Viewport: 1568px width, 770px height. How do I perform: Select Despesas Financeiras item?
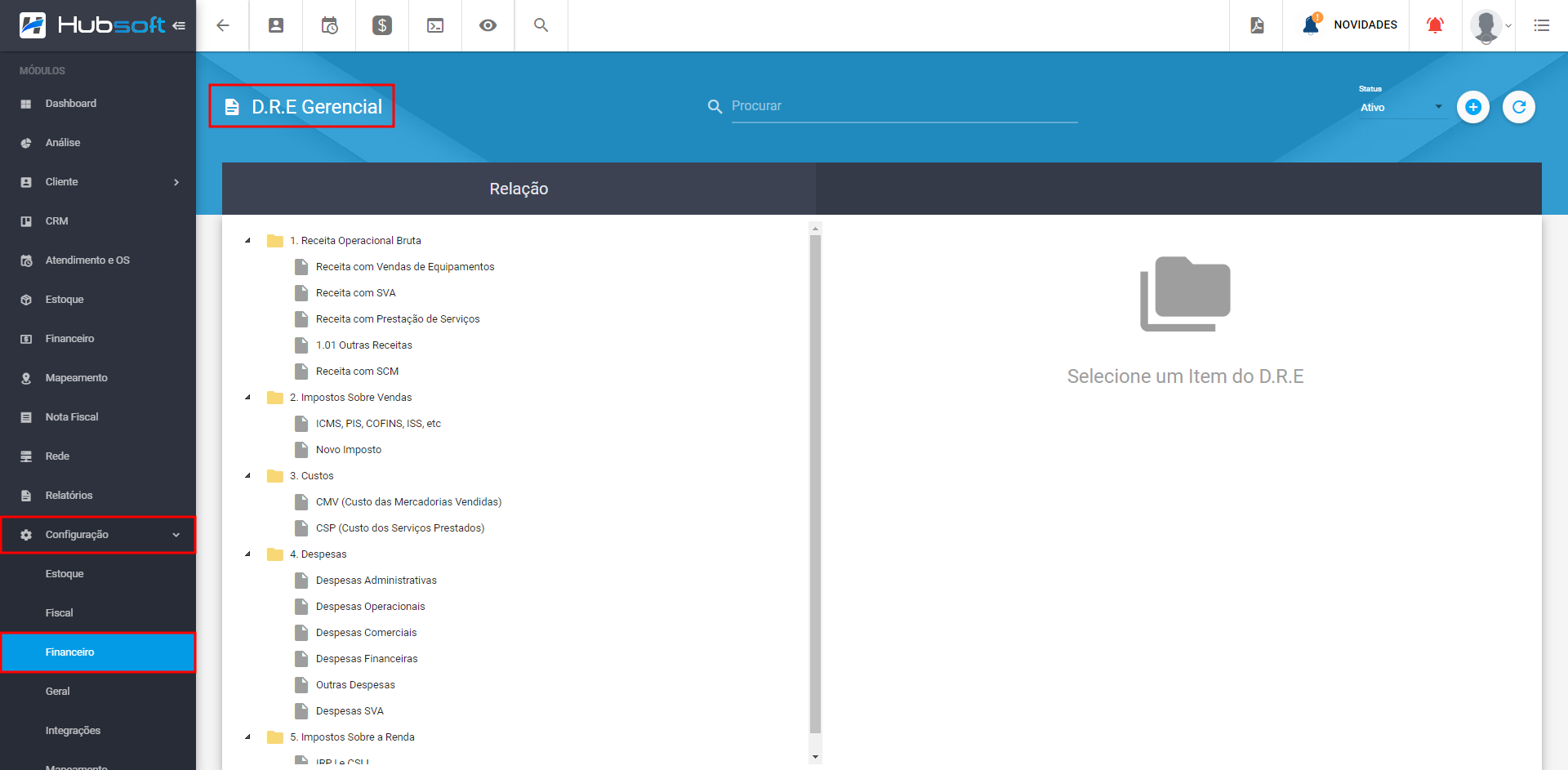pos(367,659)
